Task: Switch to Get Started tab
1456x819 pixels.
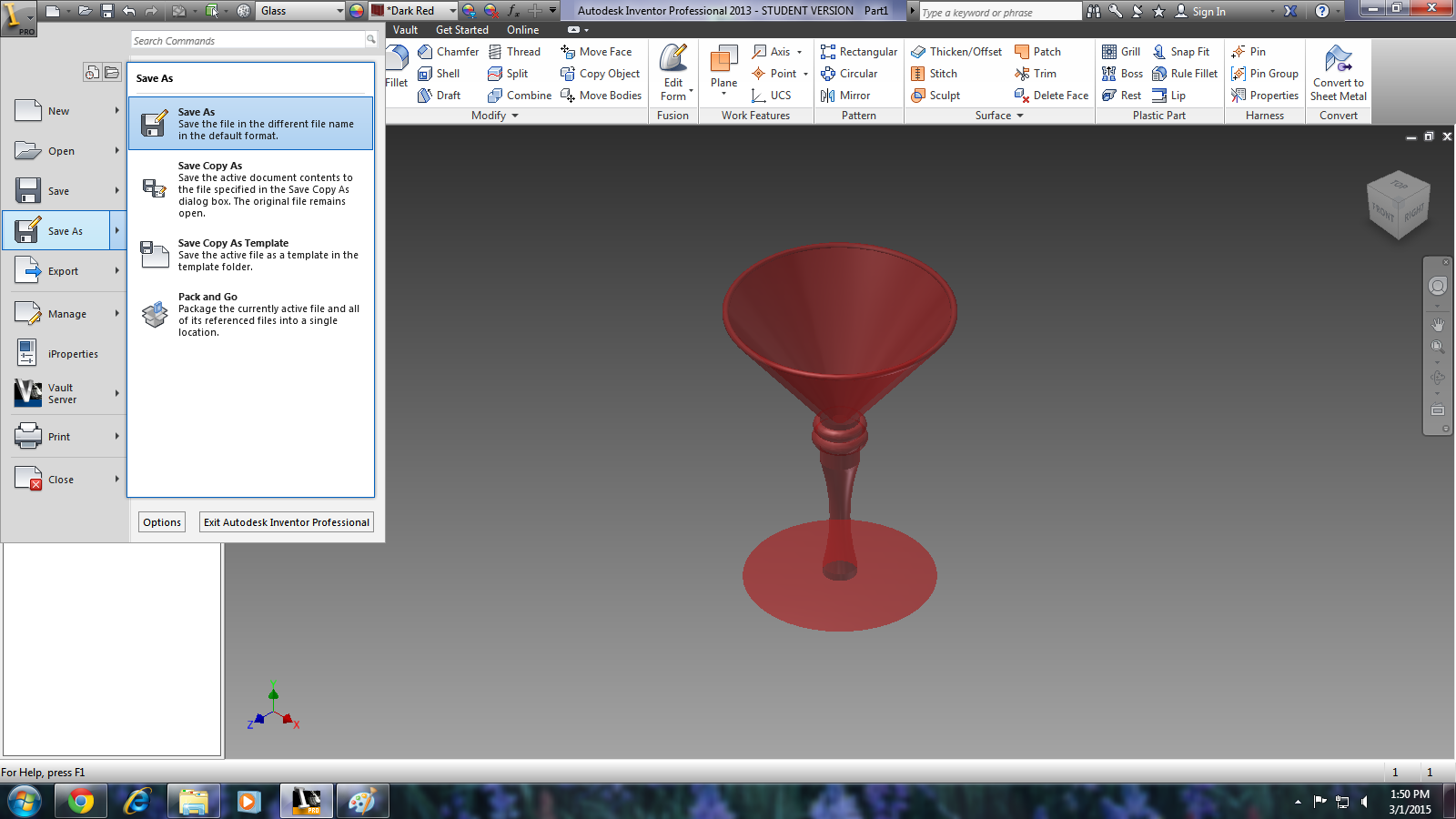Action: 462,30
